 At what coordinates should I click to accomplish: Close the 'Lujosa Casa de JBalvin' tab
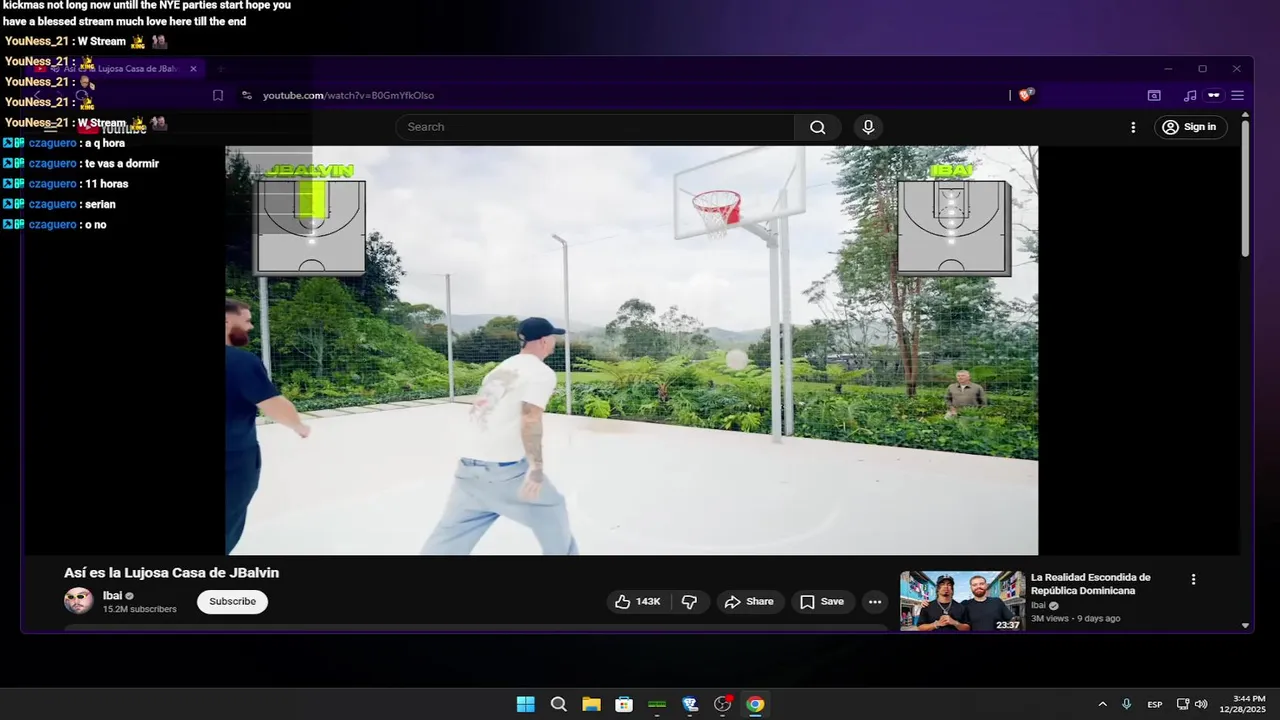[193, 69]
